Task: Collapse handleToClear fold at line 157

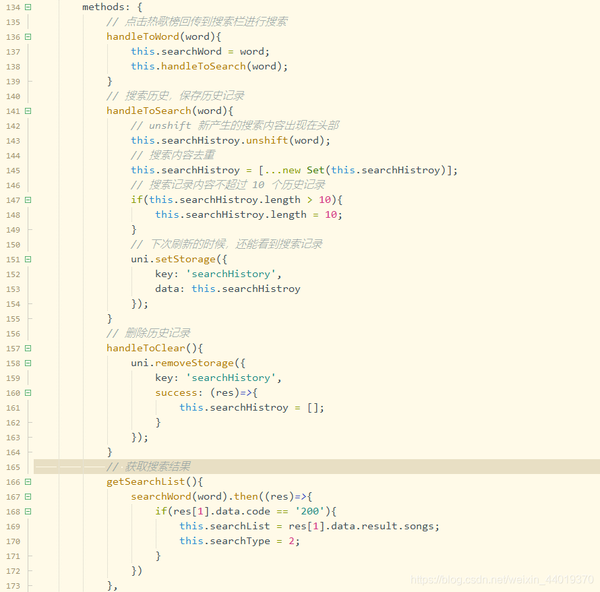Action: click(x=28, y=348)
